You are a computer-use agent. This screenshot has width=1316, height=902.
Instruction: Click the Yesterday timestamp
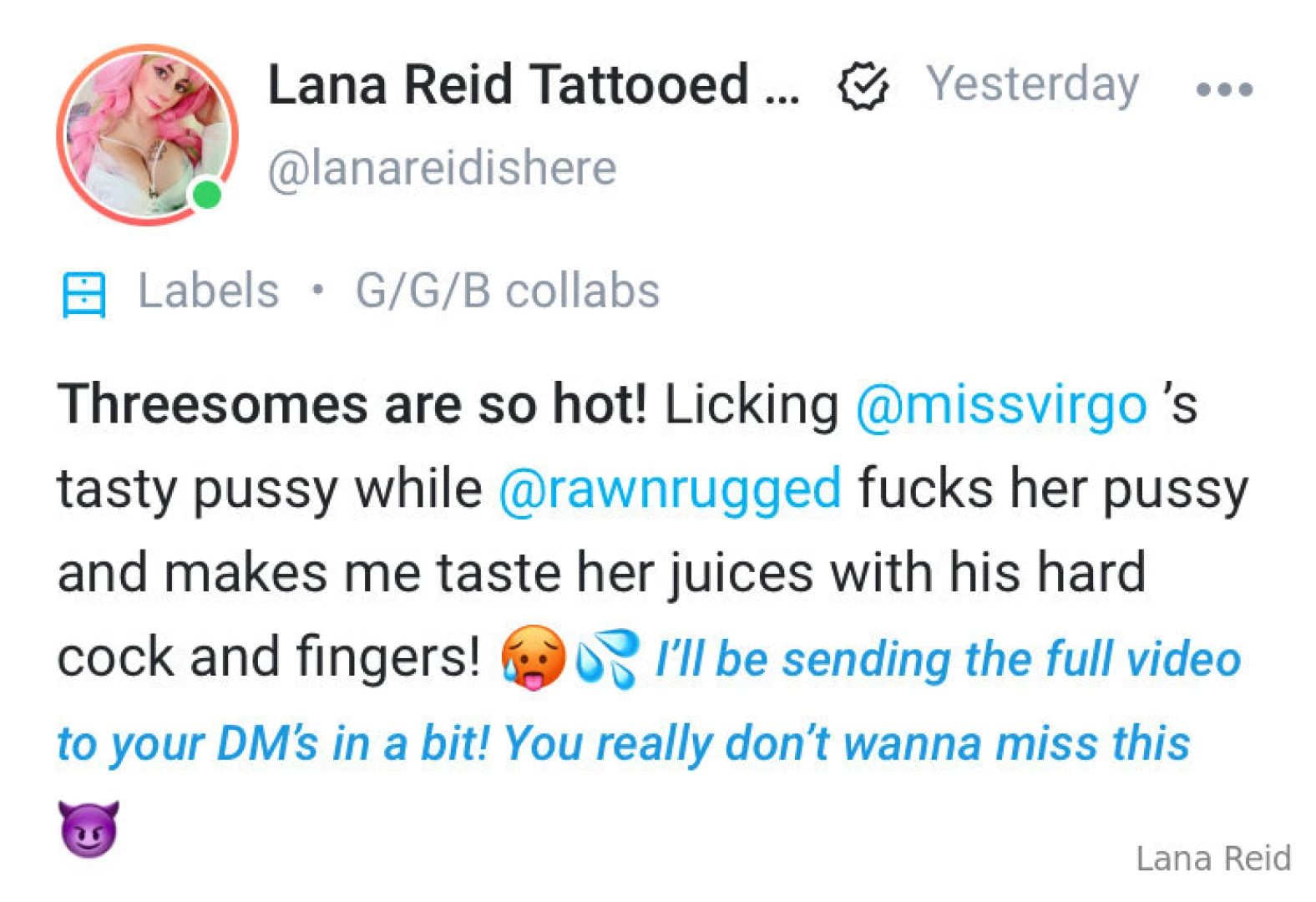coord(1032,85)
